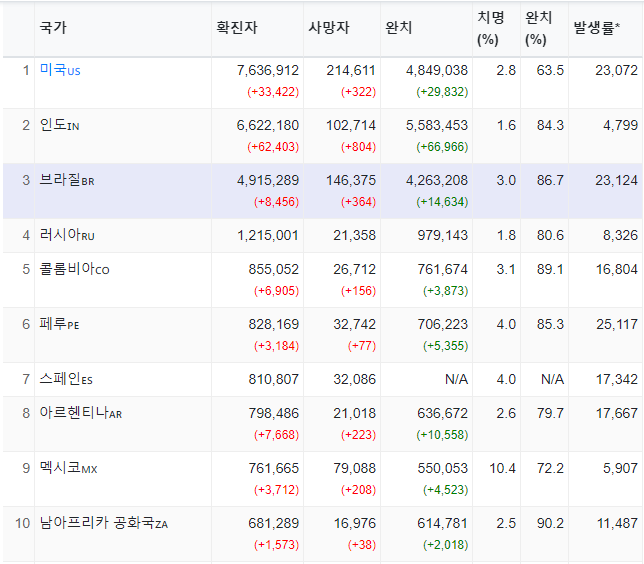
Task: Open the 미국 US country link
Action: point(60,70)
